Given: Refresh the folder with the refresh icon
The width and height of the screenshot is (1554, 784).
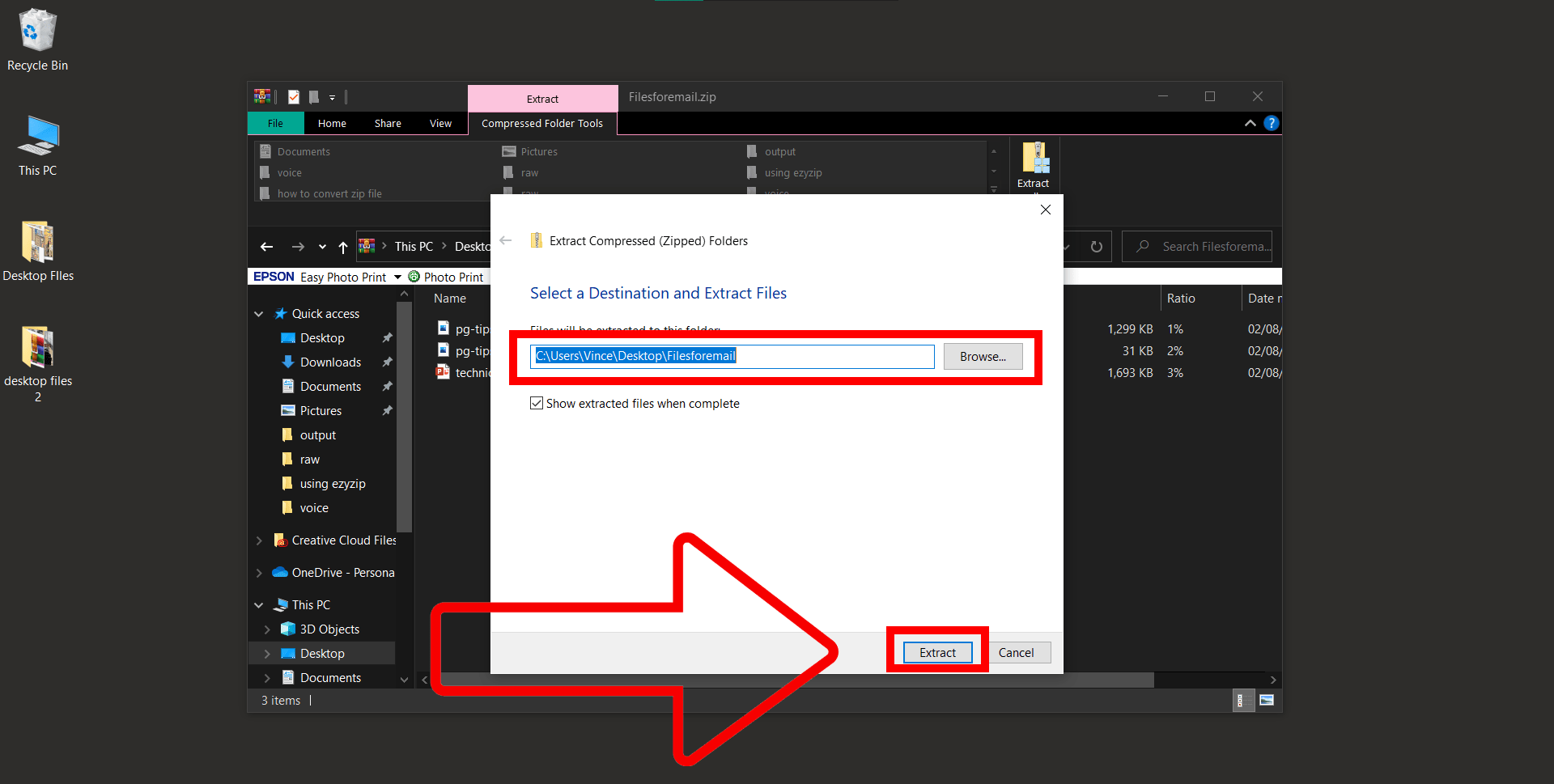Looking at the screenshot, I should tap(1098, 246).
